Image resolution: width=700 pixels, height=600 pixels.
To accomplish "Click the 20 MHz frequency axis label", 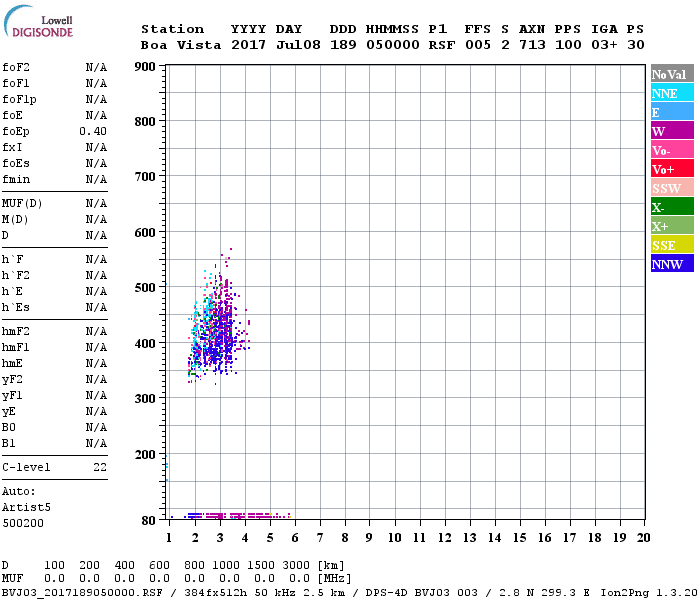I will (x=643, y=538).
